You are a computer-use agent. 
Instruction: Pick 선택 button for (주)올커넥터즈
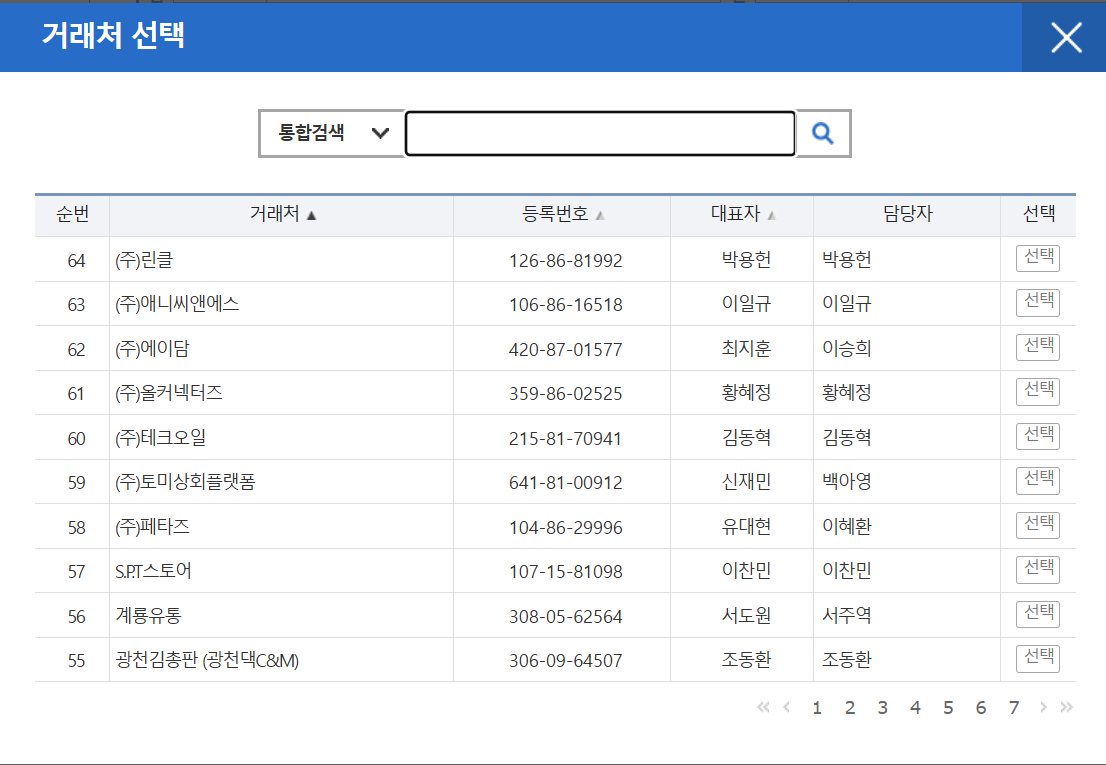[1038, 391]
